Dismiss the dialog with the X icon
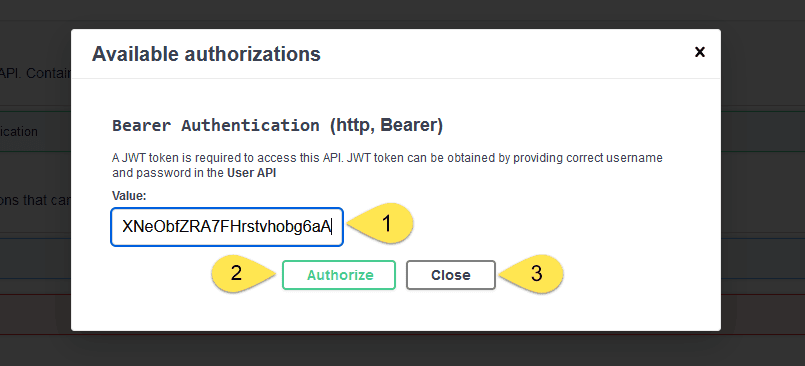The image size is (805, 366). point(699,52)
